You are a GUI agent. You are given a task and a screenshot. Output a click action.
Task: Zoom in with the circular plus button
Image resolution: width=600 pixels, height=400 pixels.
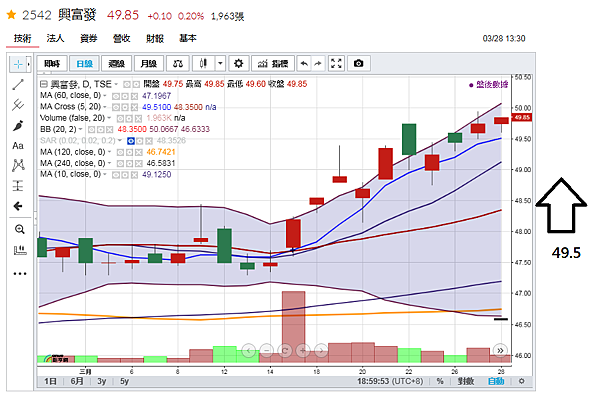[303, 350]
